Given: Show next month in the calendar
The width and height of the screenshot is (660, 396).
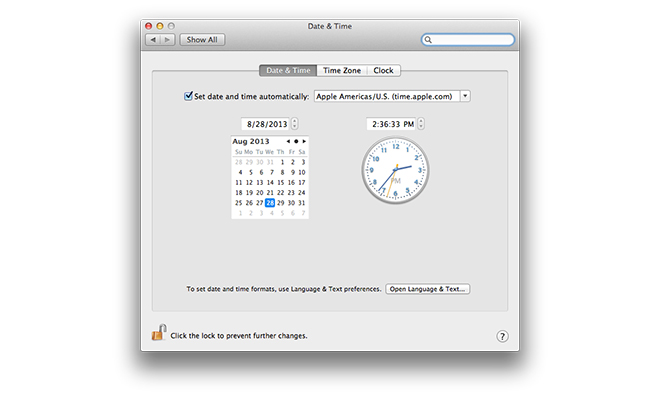Looking at the screenshot, I should point(304,141).
